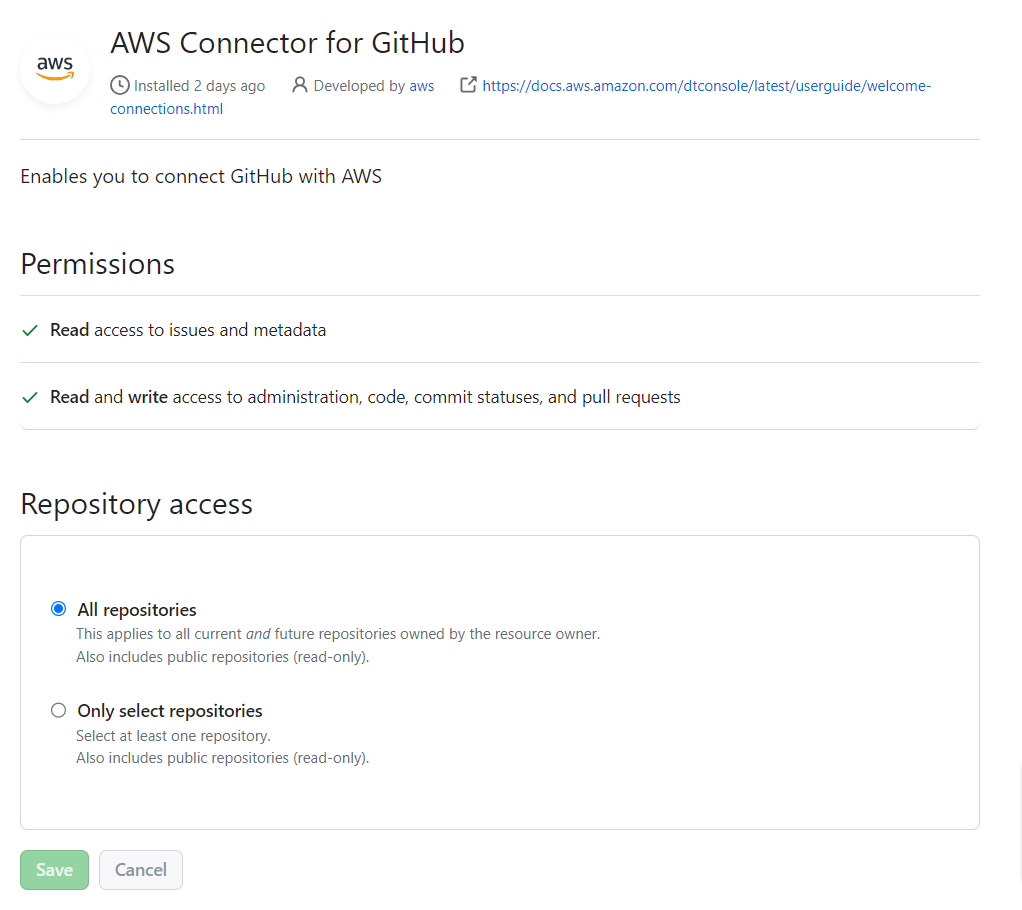Click the Repository access heading

[x=136, y=504]
